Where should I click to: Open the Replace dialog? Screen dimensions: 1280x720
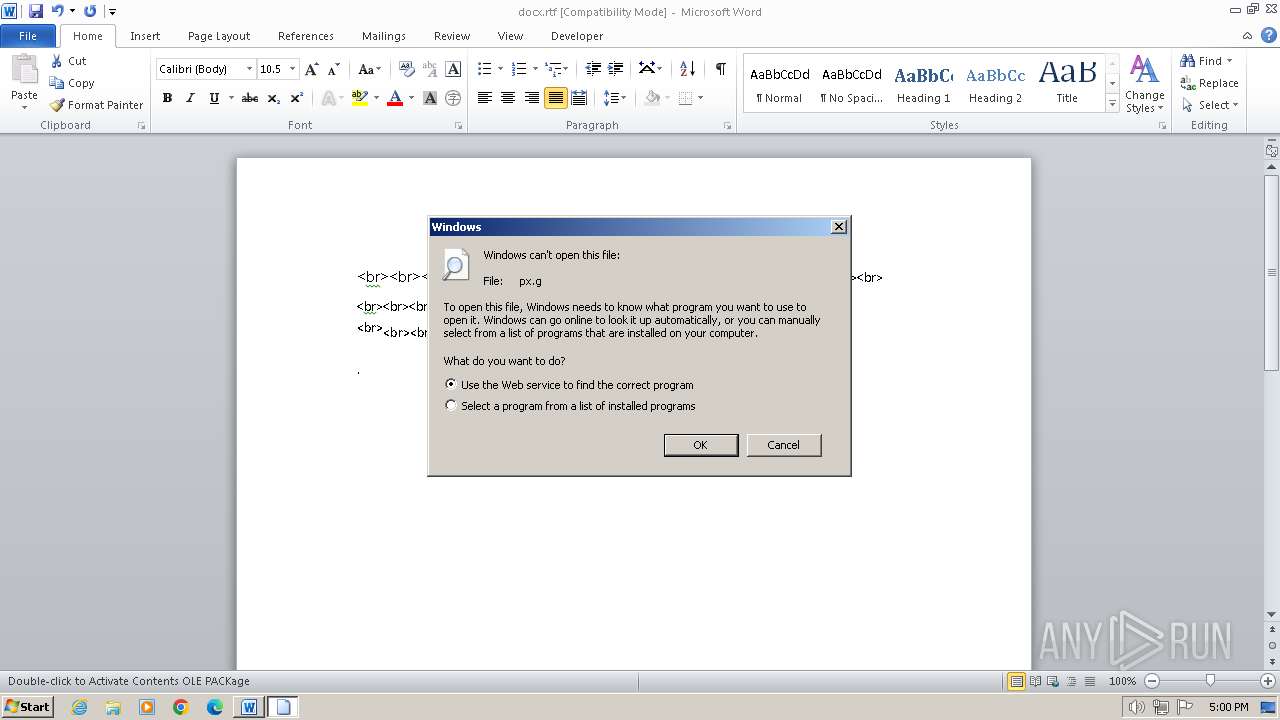tap(1210, 83)
